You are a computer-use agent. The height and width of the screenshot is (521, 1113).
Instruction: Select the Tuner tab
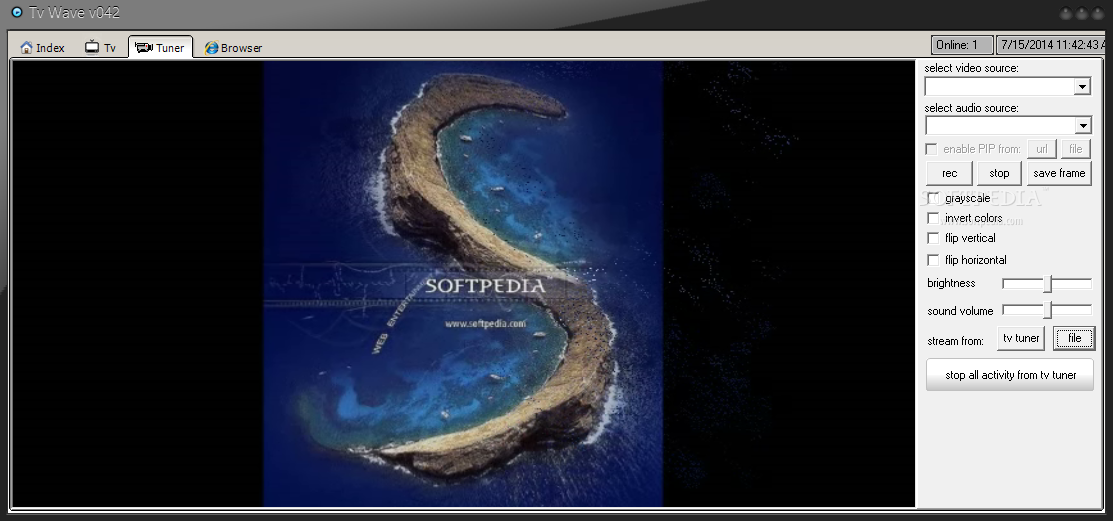pos(160,47)
